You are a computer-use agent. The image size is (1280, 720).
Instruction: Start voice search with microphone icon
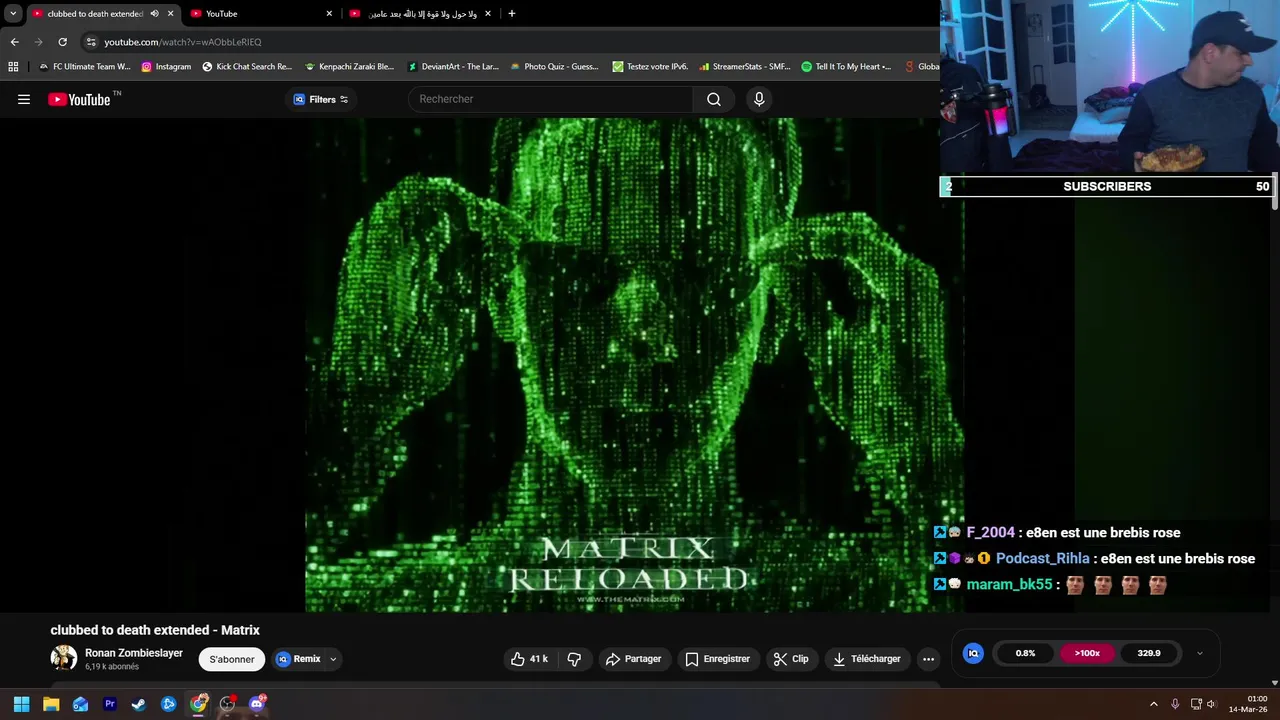[759, 99]
